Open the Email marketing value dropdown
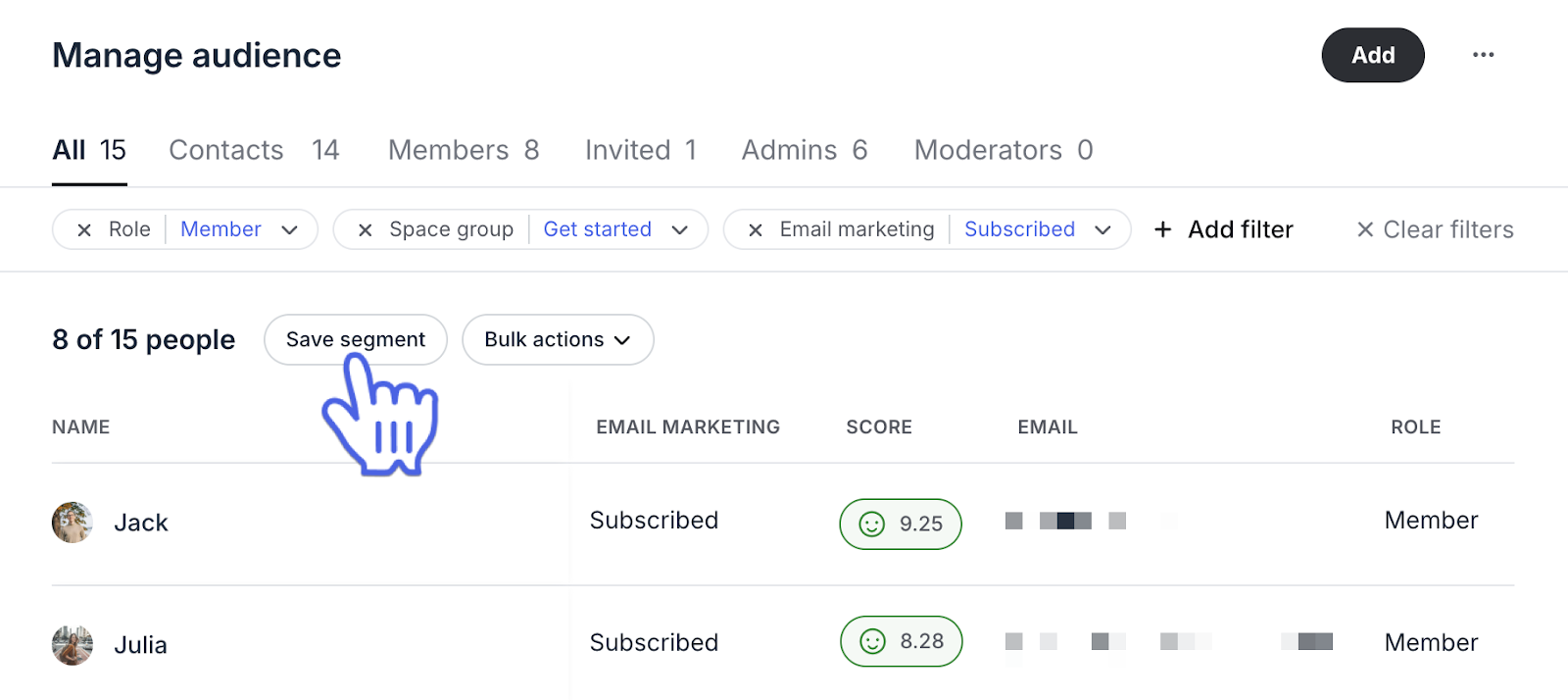The width and height of the screenshot is (1568, 700). (1039, 229)
